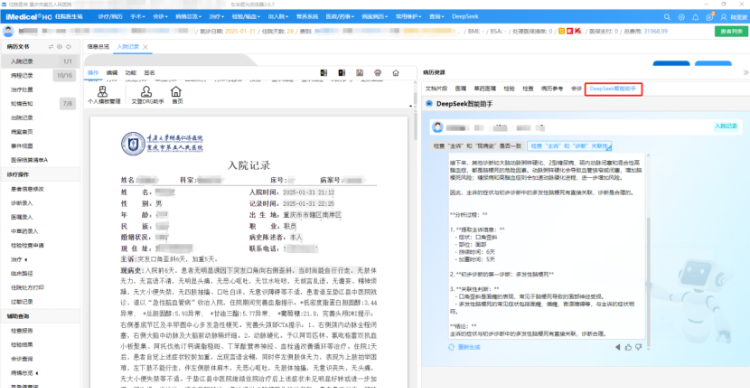Screen dimensions: 750x388
Task: Open 个人模板管理 template manager icon
Action: 103,95
